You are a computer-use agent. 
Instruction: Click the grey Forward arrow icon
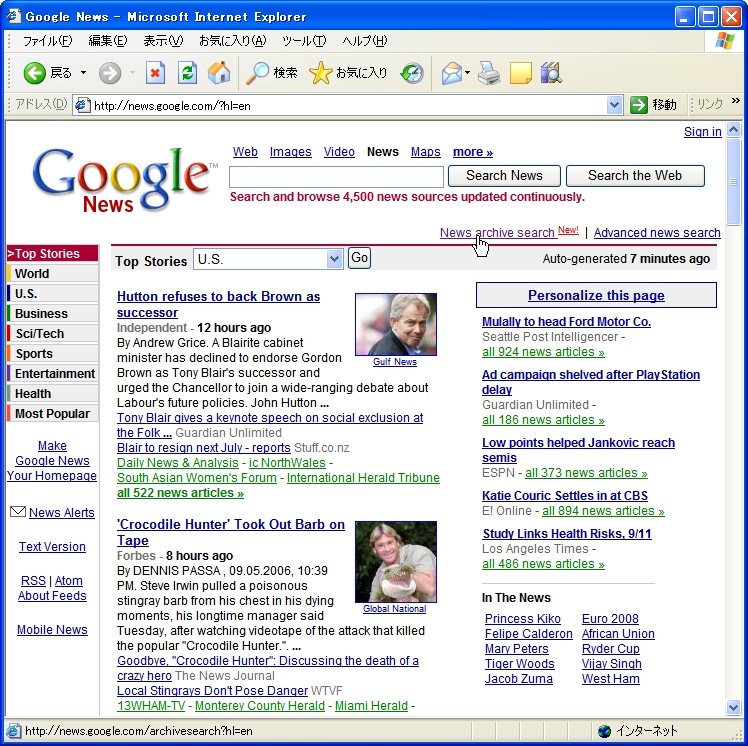click(110, 73)
